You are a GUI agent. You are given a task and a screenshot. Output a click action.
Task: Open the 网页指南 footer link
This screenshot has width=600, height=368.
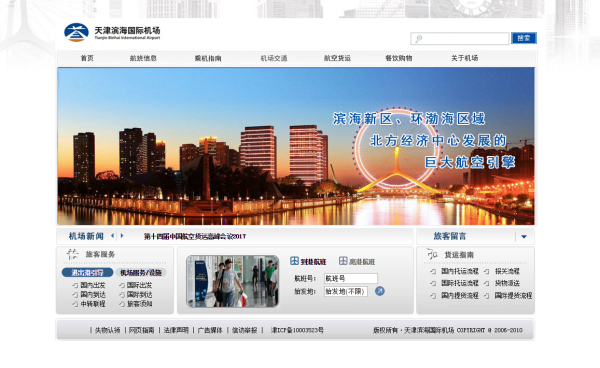141,330
